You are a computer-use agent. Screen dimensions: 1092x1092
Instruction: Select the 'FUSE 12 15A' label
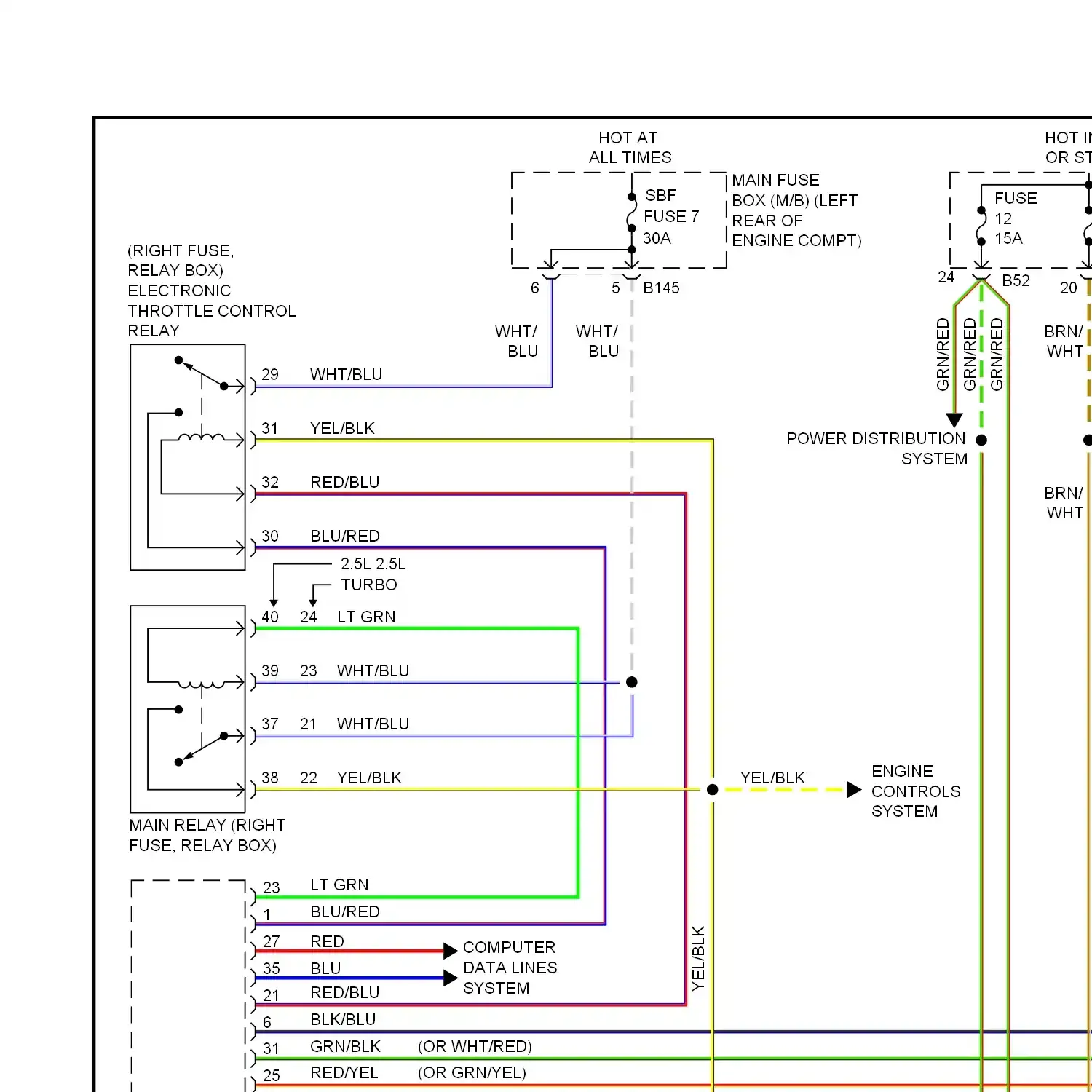[1016, 218]
